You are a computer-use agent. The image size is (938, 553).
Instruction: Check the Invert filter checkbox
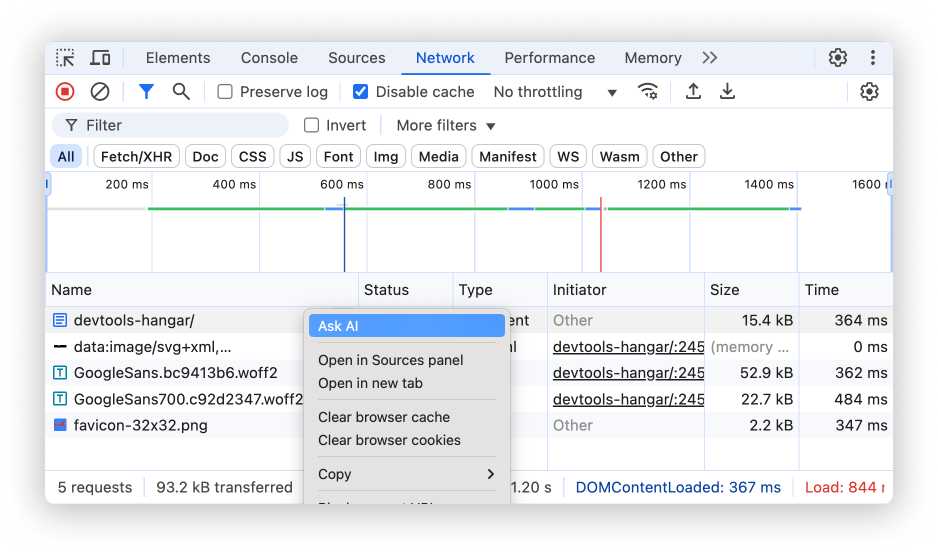312,125
